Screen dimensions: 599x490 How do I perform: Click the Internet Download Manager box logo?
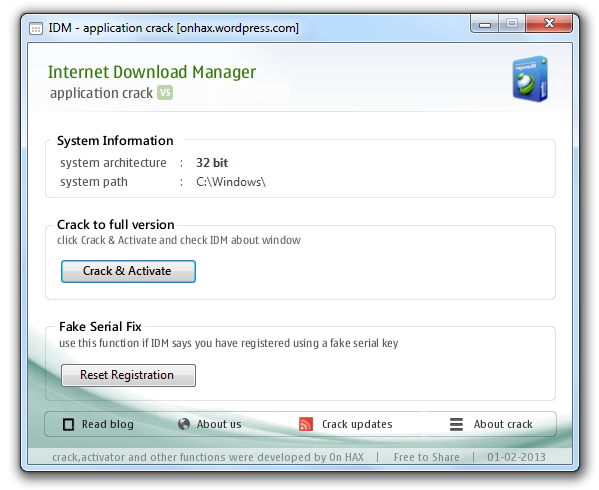[x=530, y=79]
